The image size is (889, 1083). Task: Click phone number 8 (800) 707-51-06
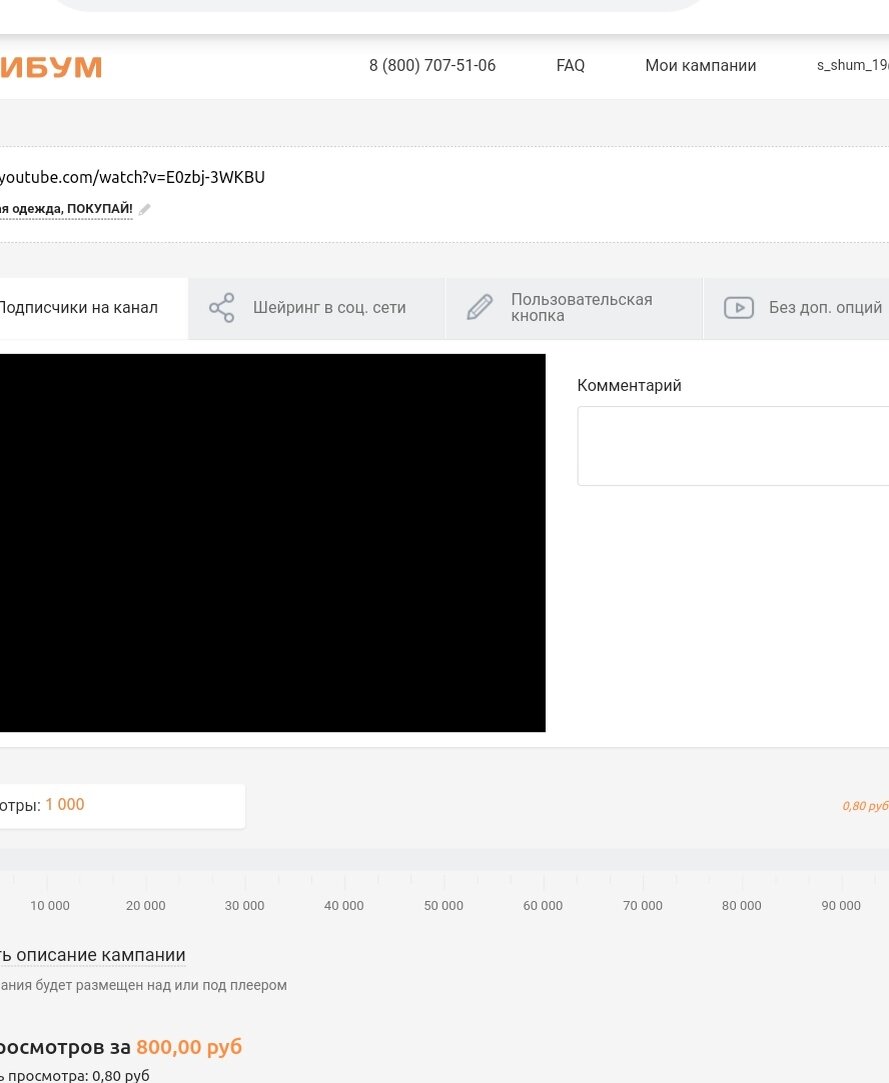click(432, 66)
